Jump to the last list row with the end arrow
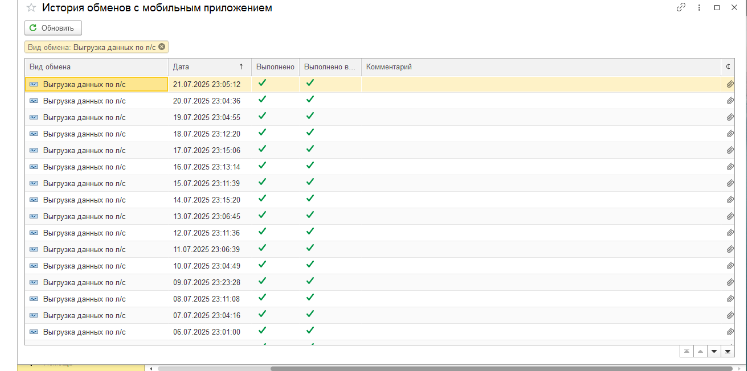The image size is (747, 371). pyautogui.click(x=727, y=351)
